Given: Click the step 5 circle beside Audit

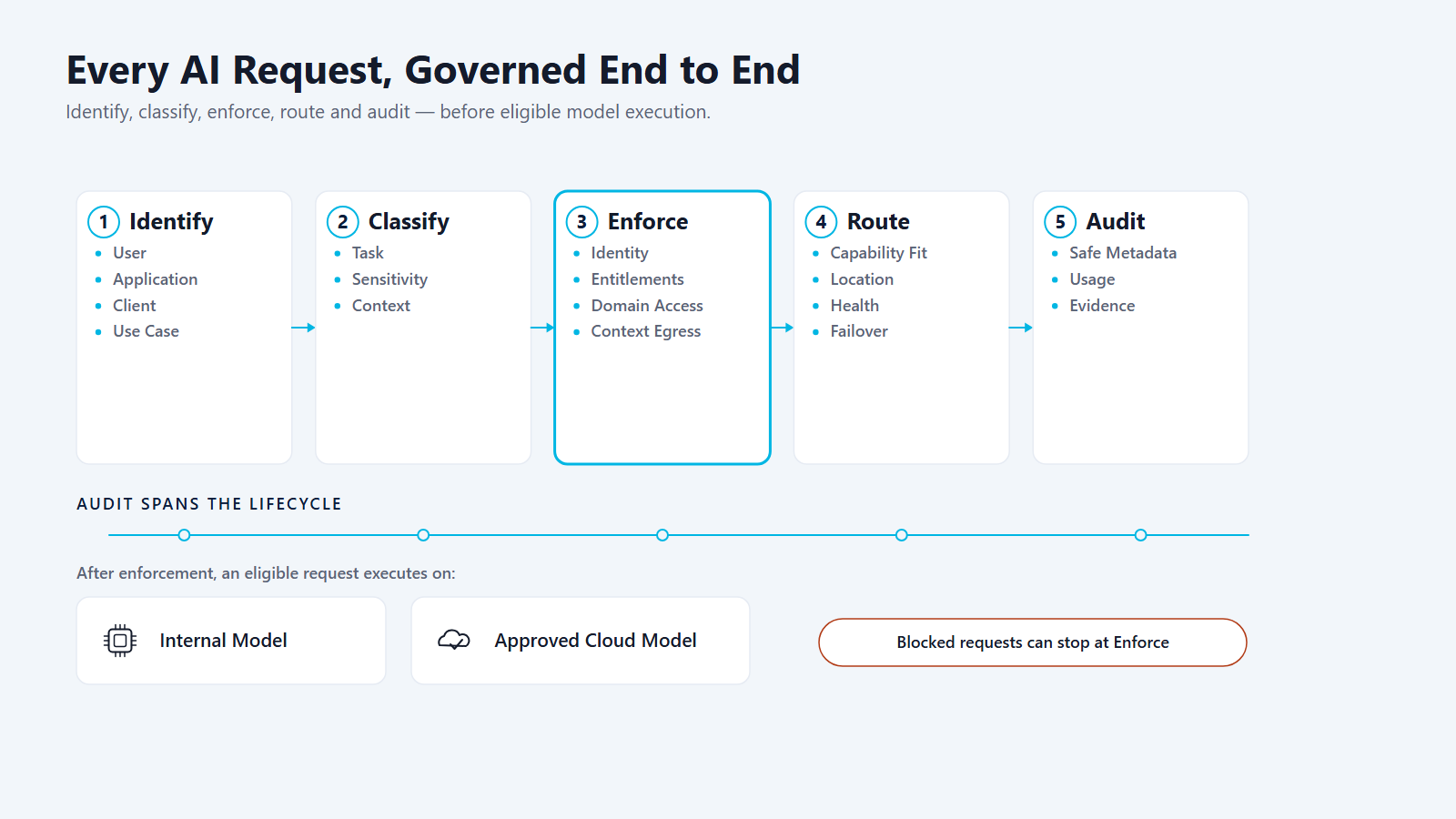Looking at the screenshot, I should (1060, 222).
